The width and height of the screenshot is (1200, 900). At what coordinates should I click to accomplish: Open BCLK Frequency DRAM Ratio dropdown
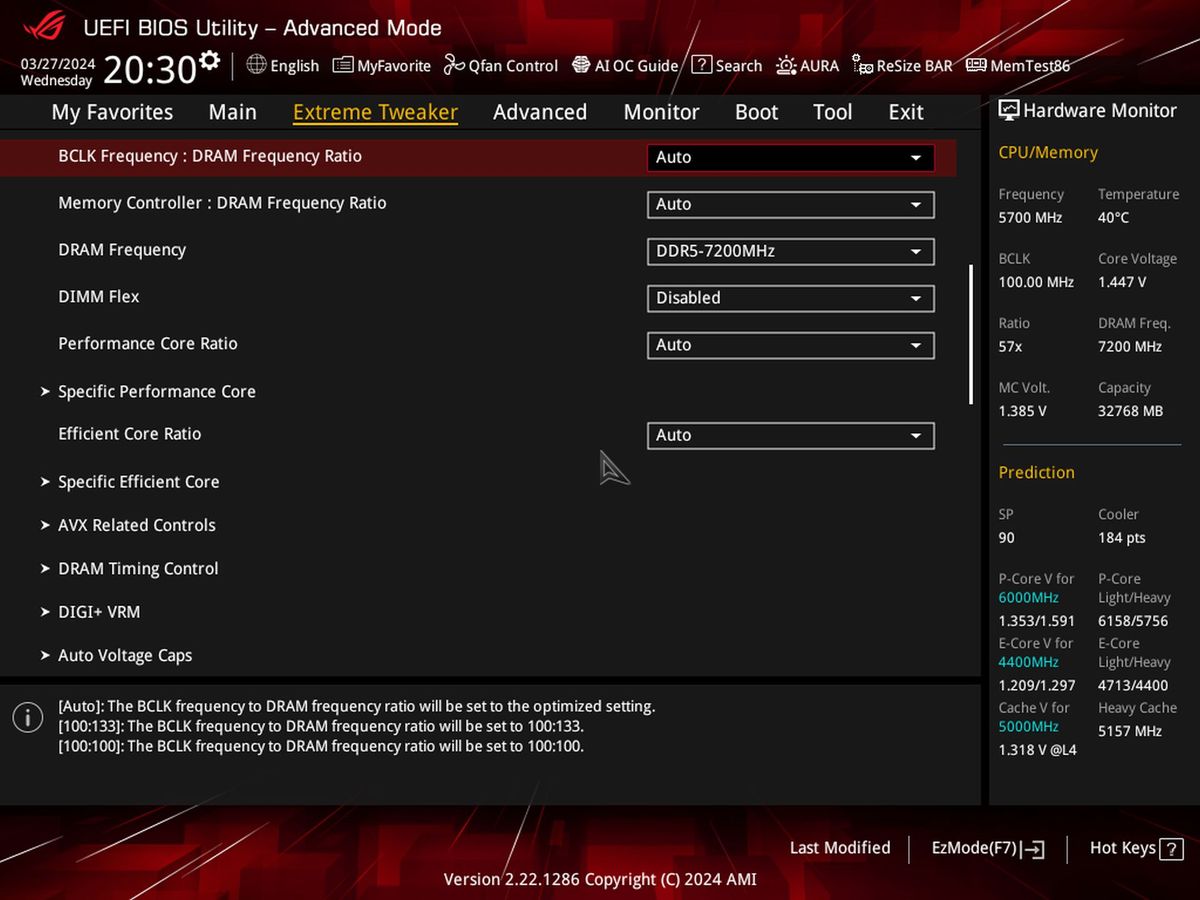(x=790, y=158)
